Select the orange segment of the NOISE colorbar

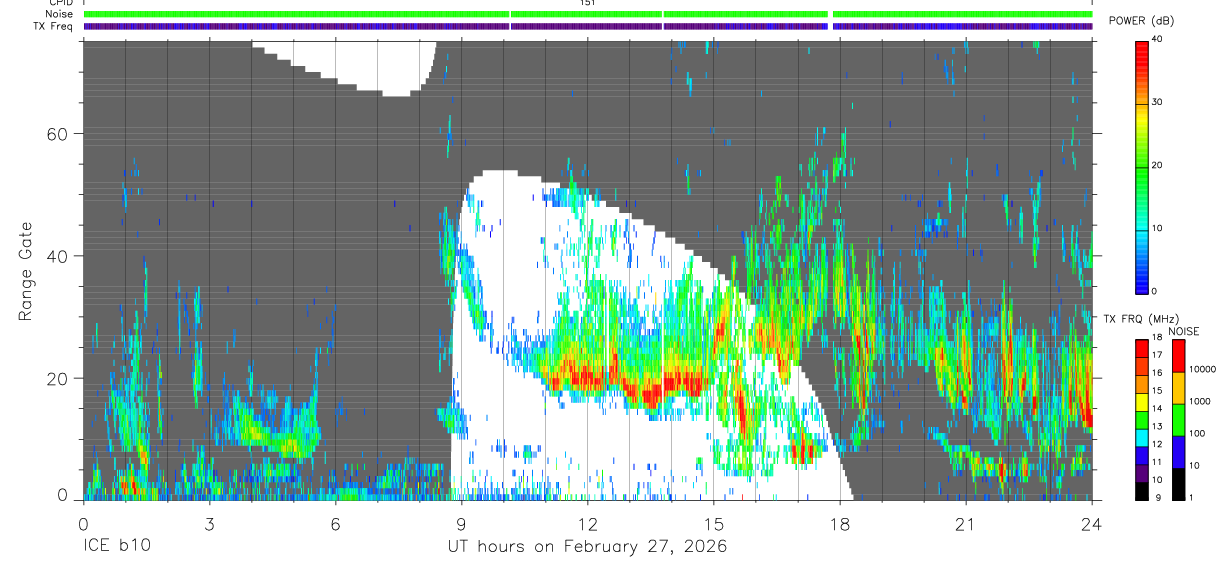click(x=1180, y=388)
